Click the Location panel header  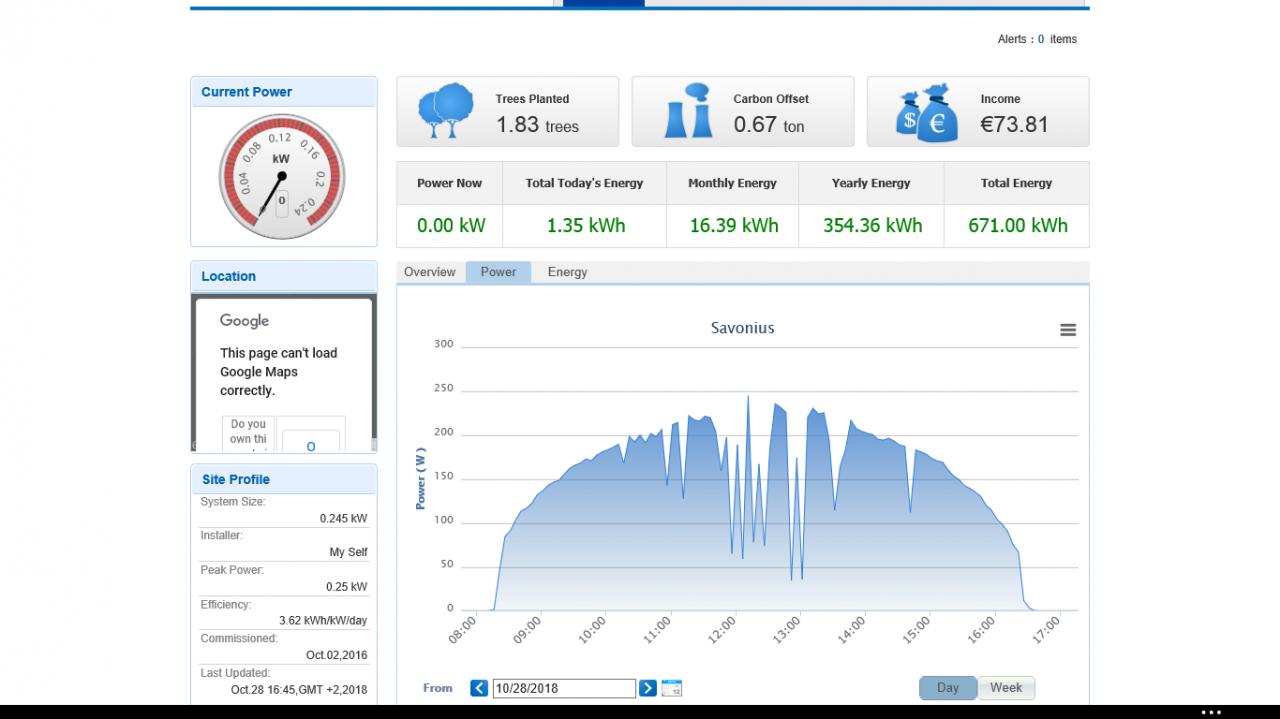(x=284, y=276)
